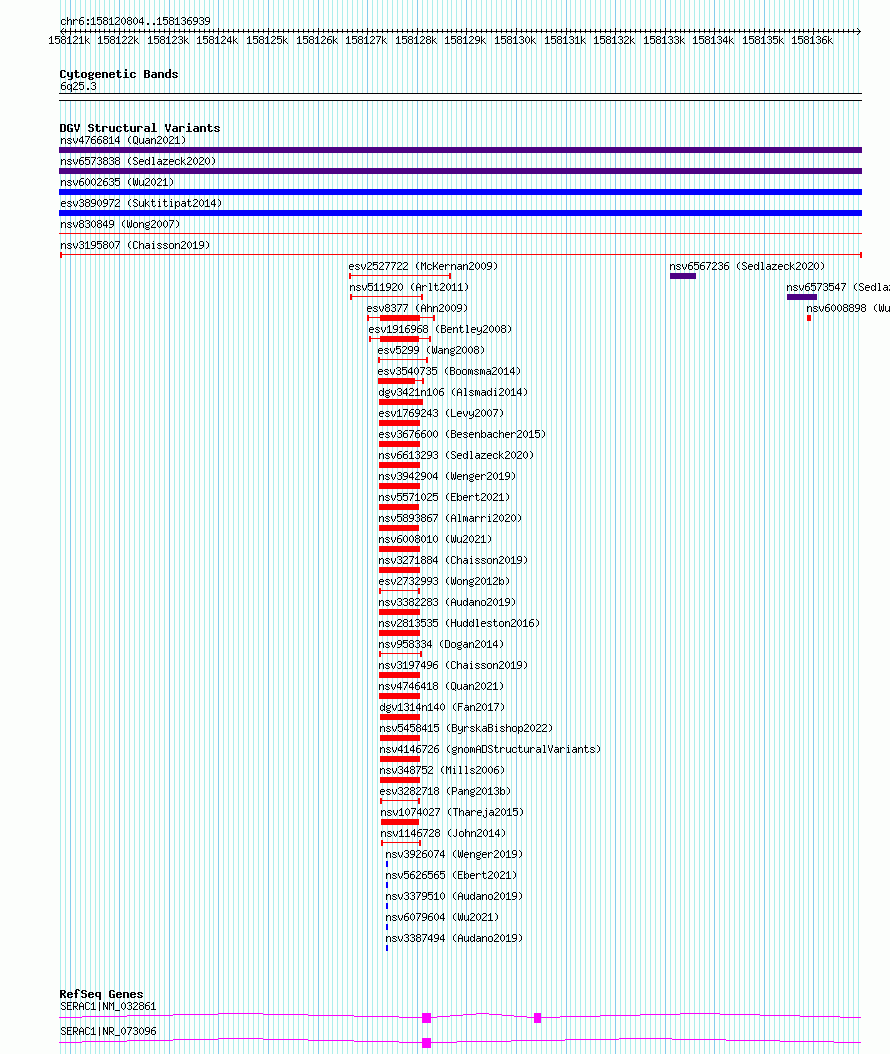Click the purple bar under nsv4766814 (Quan2021)
The height and width of the screenshot is (1054, 890).
tap(460, 150)
